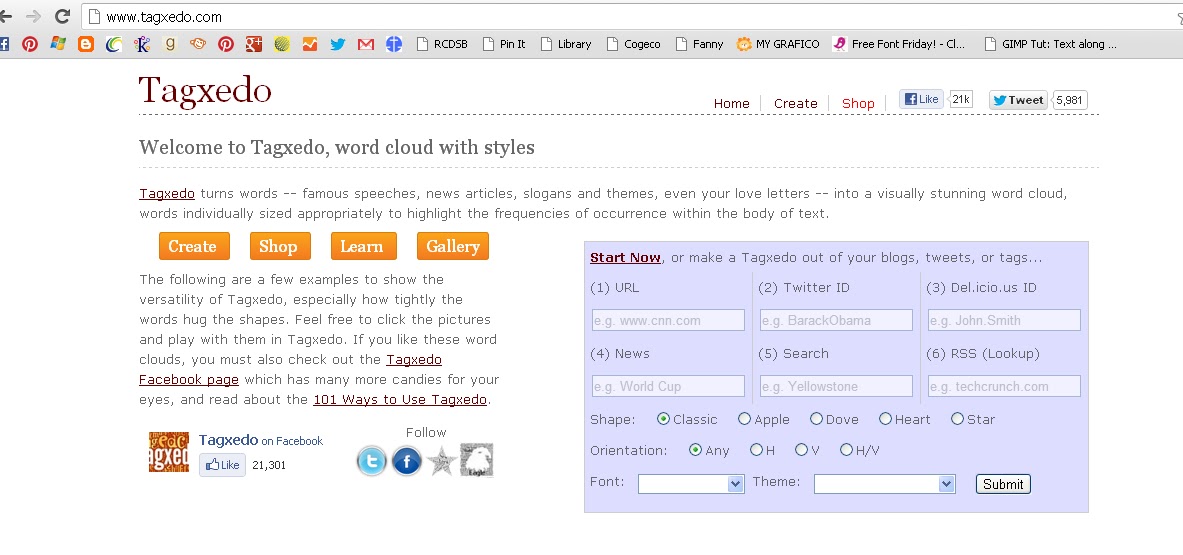This screenshot has width=1183, height=555.
Task: Go to Home in top navigation
Action: click(x=731, y=103)
